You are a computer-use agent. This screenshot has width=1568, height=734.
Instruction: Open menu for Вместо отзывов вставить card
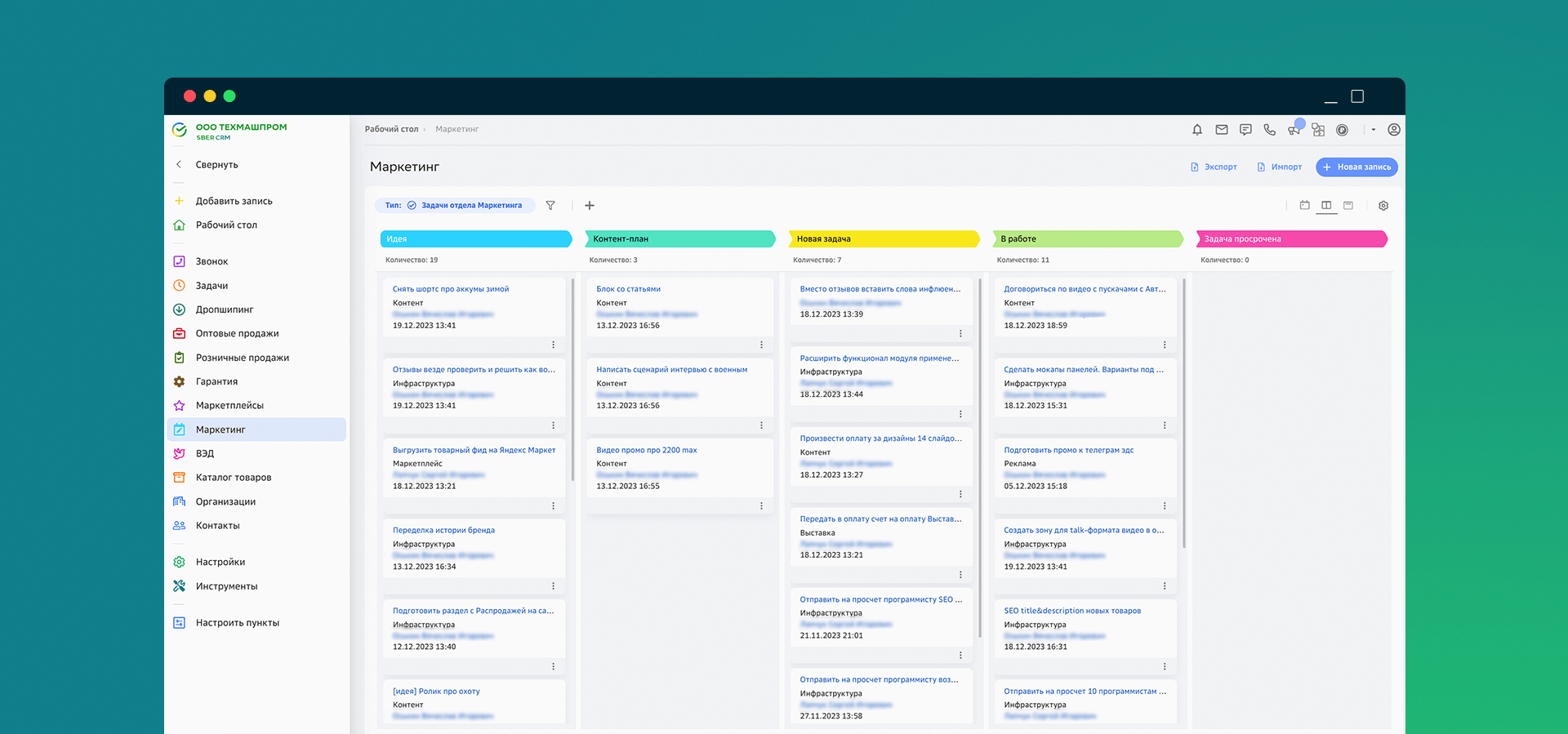(960, 334)
